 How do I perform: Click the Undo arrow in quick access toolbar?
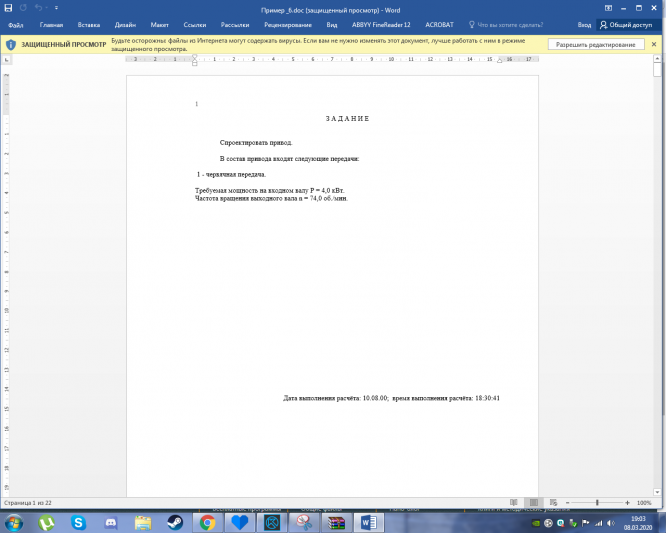38,8
